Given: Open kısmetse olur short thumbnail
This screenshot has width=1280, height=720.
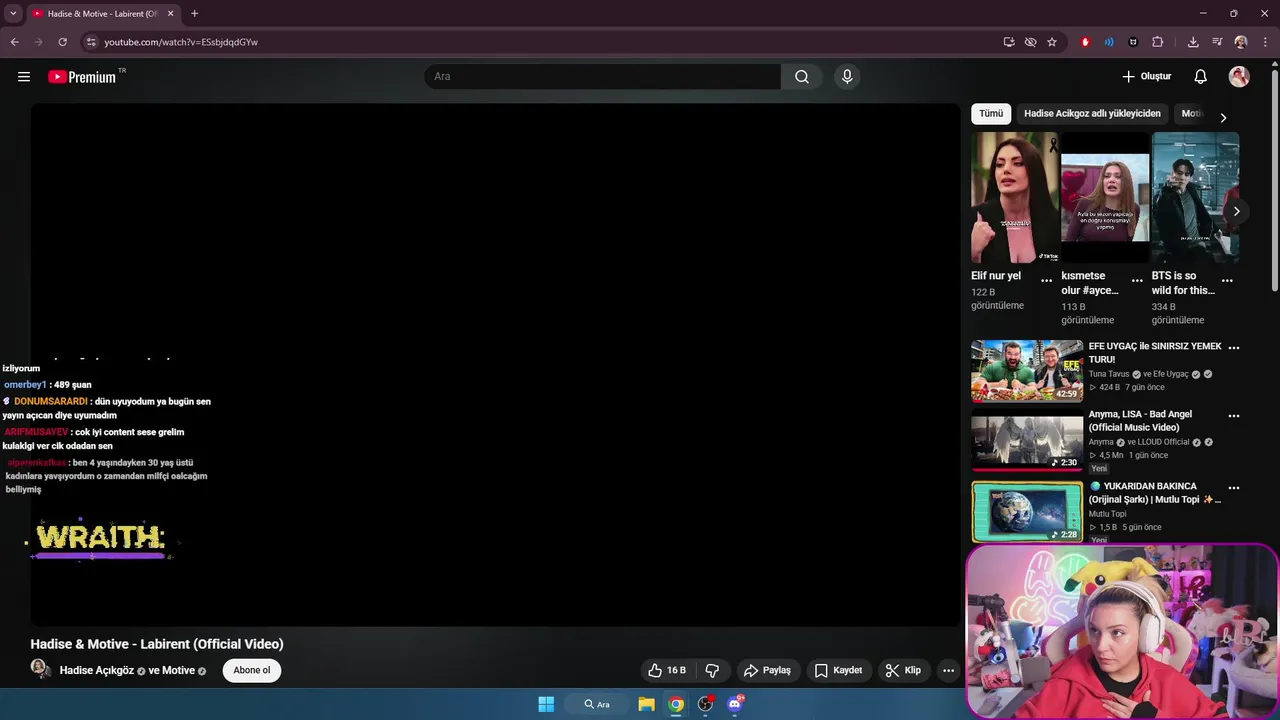Looking at the screenshot, I should 1105,197.
